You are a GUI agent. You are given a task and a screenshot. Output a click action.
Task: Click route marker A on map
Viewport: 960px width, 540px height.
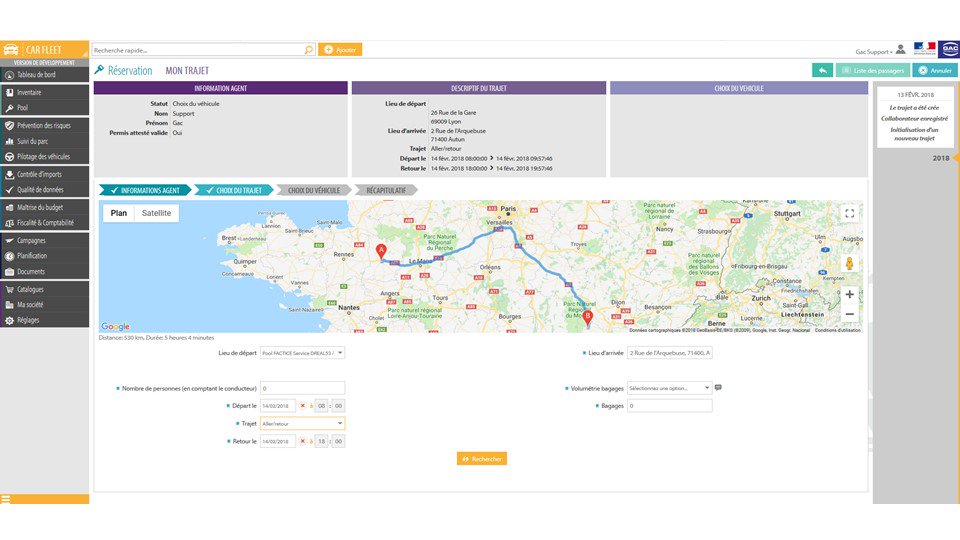(x=381, y=251)
